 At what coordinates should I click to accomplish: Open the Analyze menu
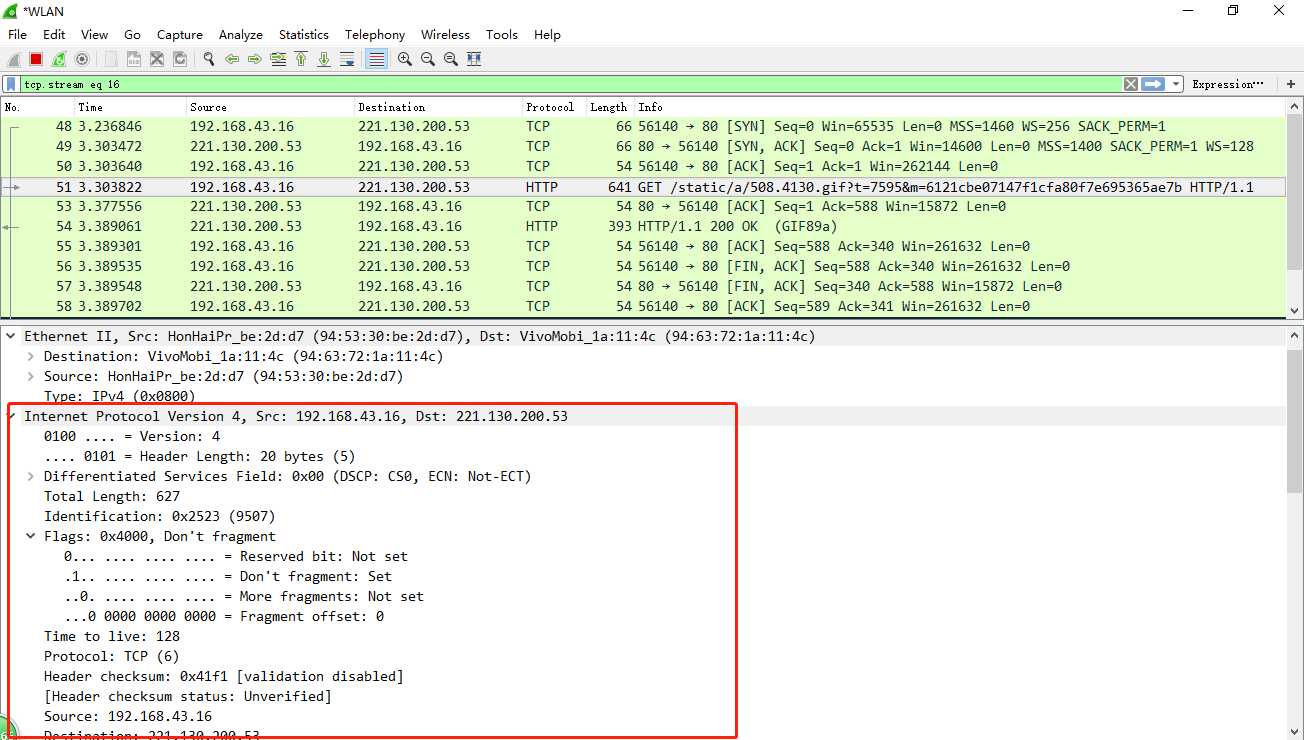pos(241,34)
